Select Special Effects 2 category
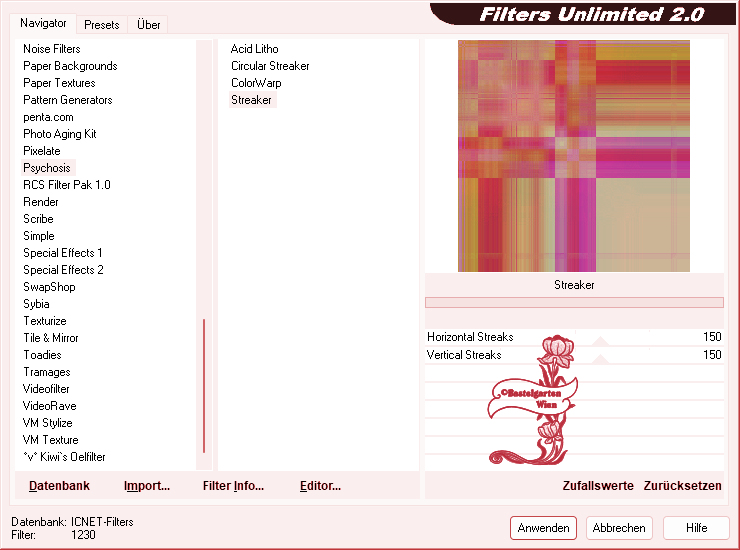The height and width of the screenshot is (550, 740). [x=63, y=270]
